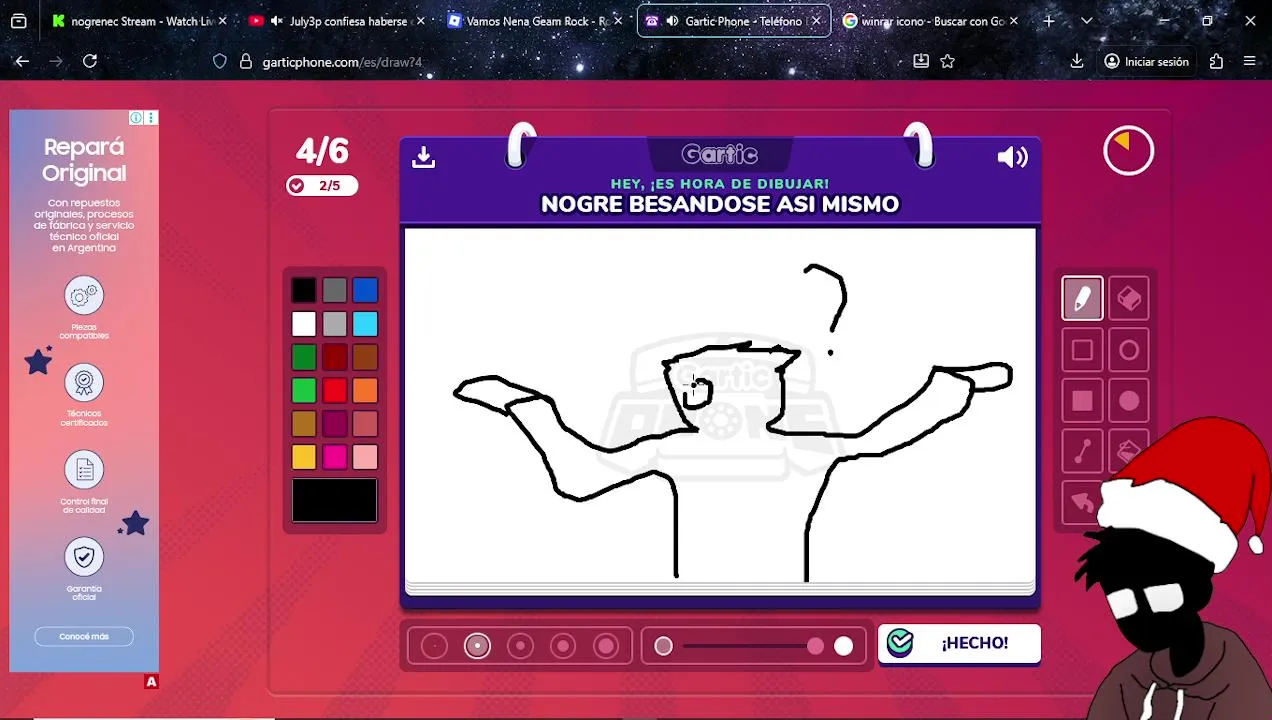Click the round countdown timer icon
The height and width of the screenshot is (720, 1272).
point(1128,150)
